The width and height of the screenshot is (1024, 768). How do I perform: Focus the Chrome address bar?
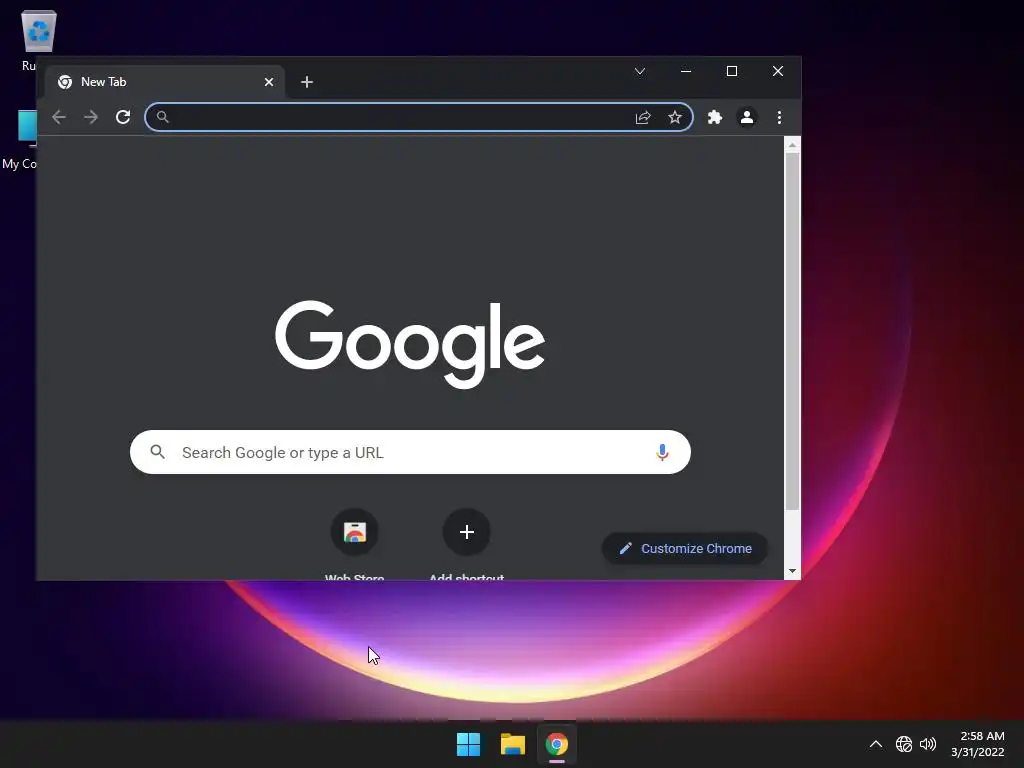pyautogui.click(x=418, y=117)
